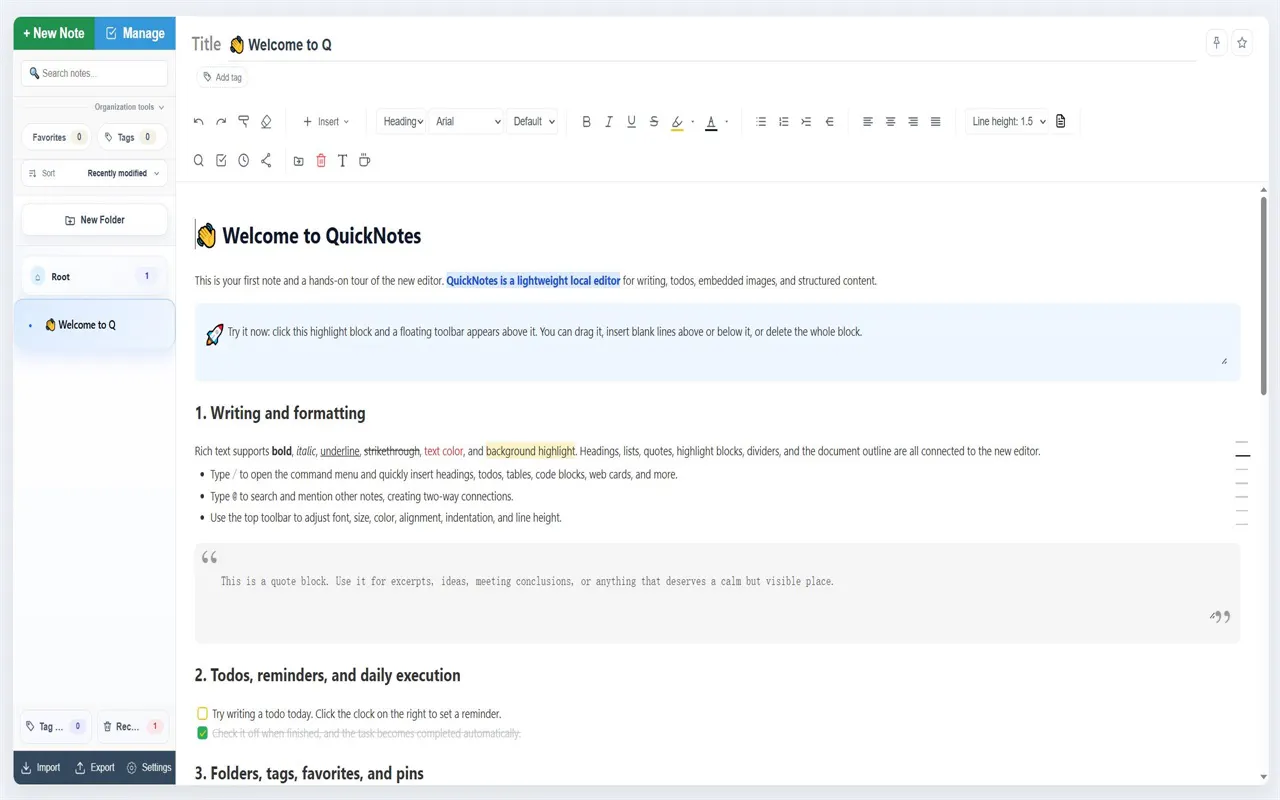Click the quote block text
1280x800 pixels.
tap(527, 581)
